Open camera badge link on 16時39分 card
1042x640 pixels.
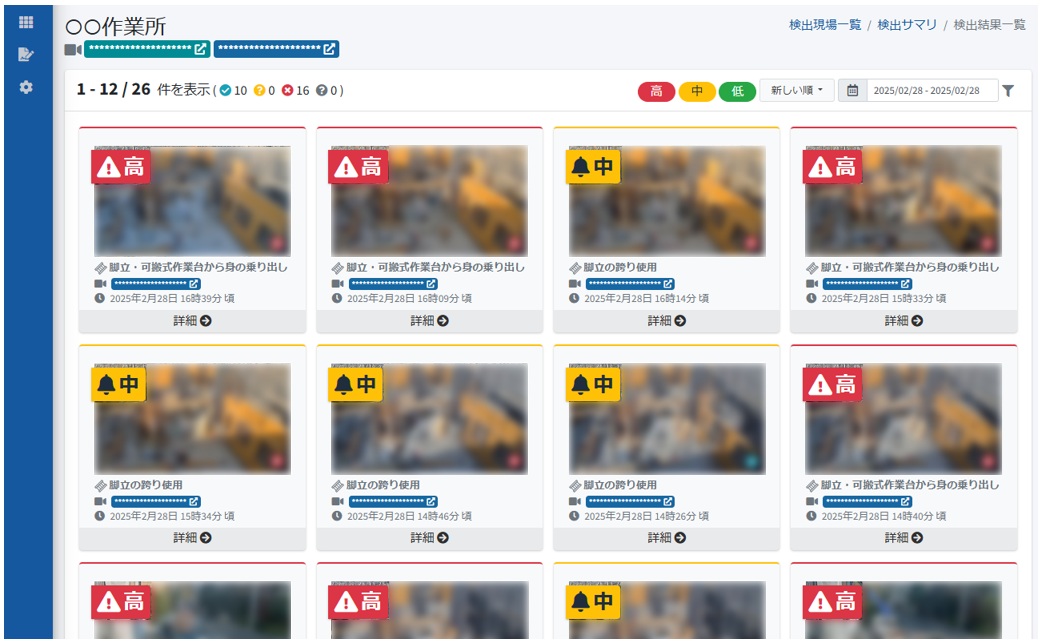[x=156, y=284]
